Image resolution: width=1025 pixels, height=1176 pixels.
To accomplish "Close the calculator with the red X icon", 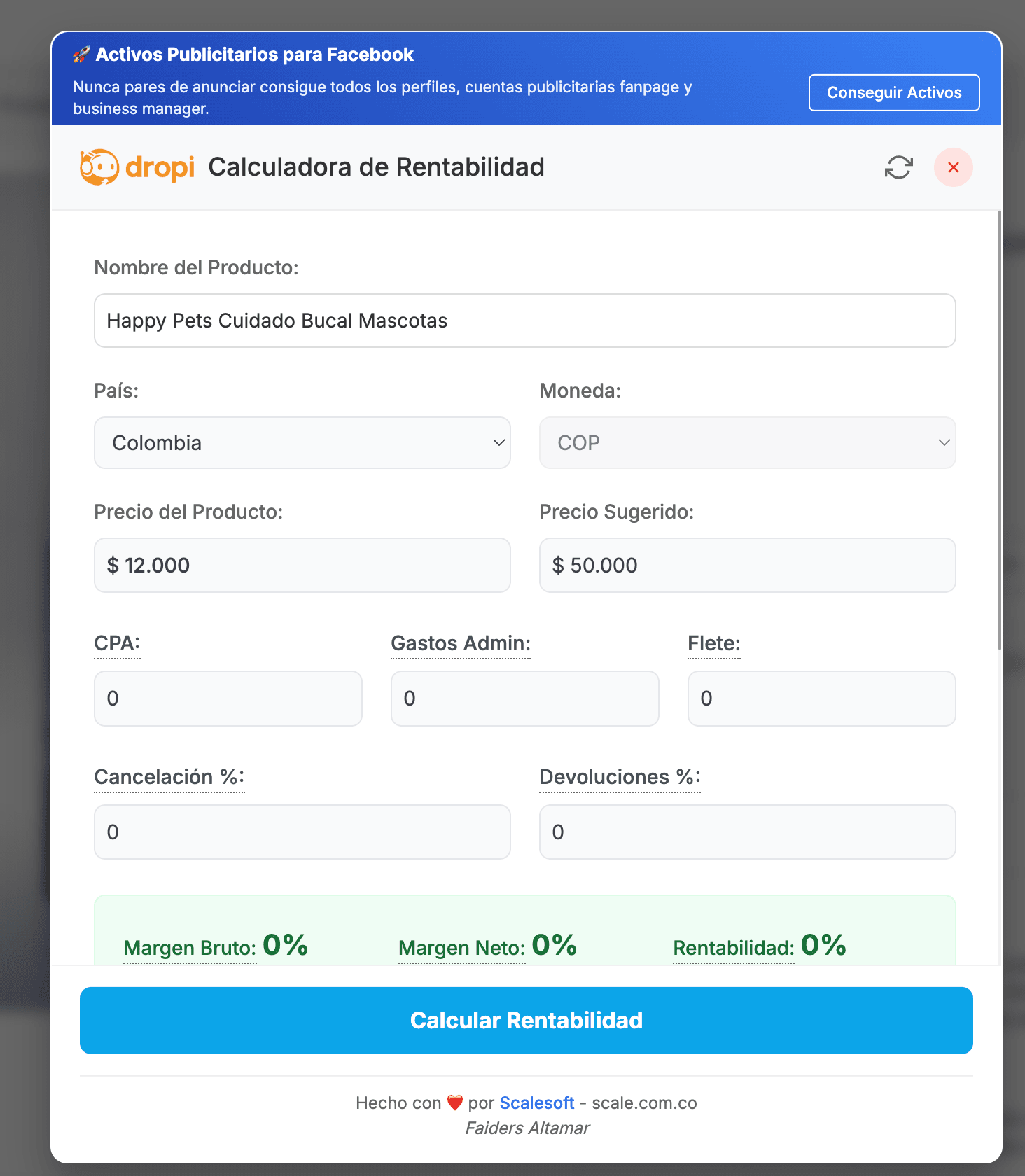I will (953, 167).
